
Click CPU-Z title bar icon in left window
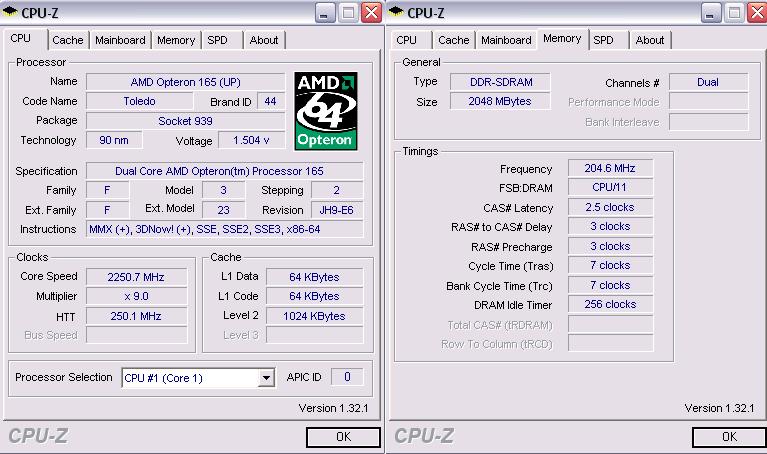9,12
